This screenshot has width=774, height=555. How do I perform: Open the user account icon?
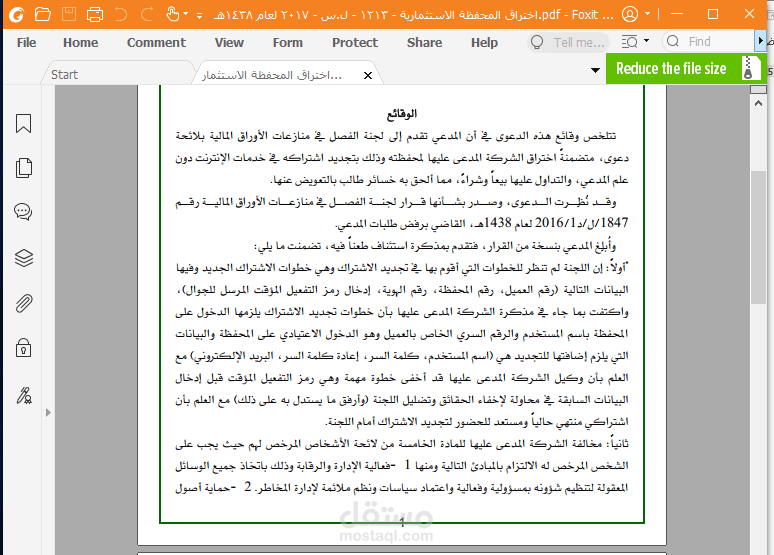click(x=630, y=14)
